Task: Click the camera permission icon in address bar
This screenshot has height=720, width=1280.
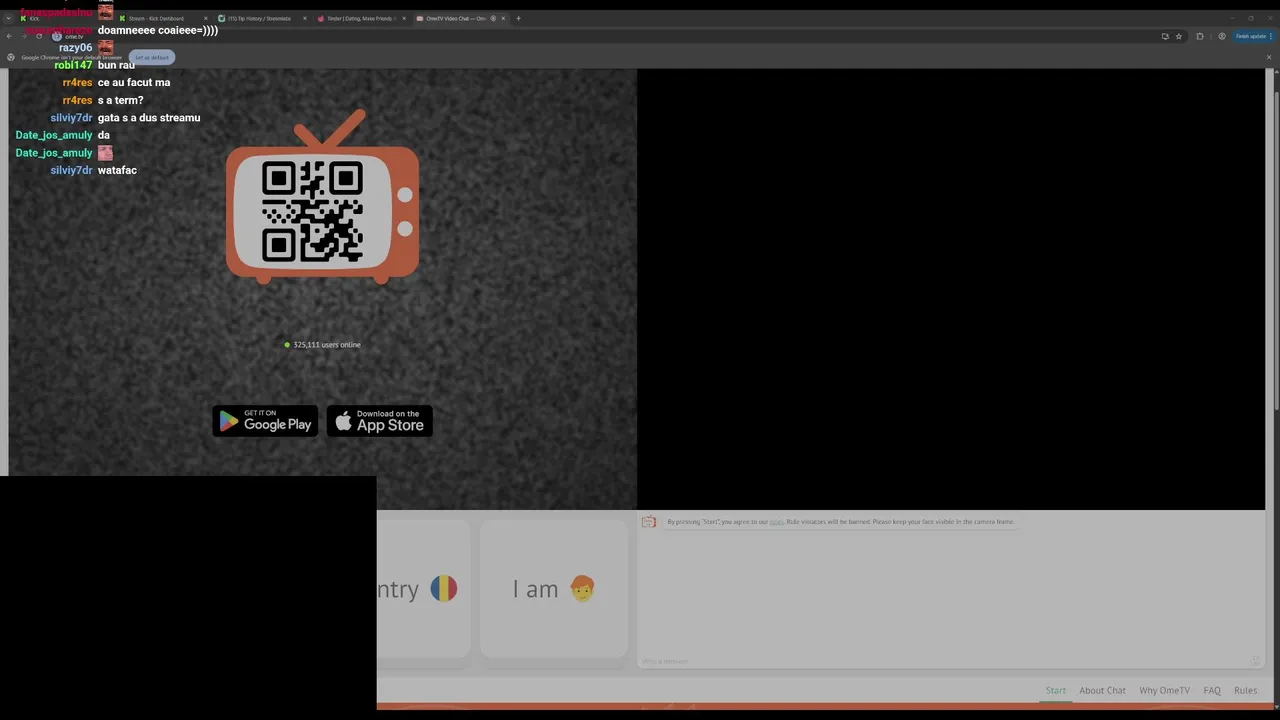Action: [x=1165, y=36]
